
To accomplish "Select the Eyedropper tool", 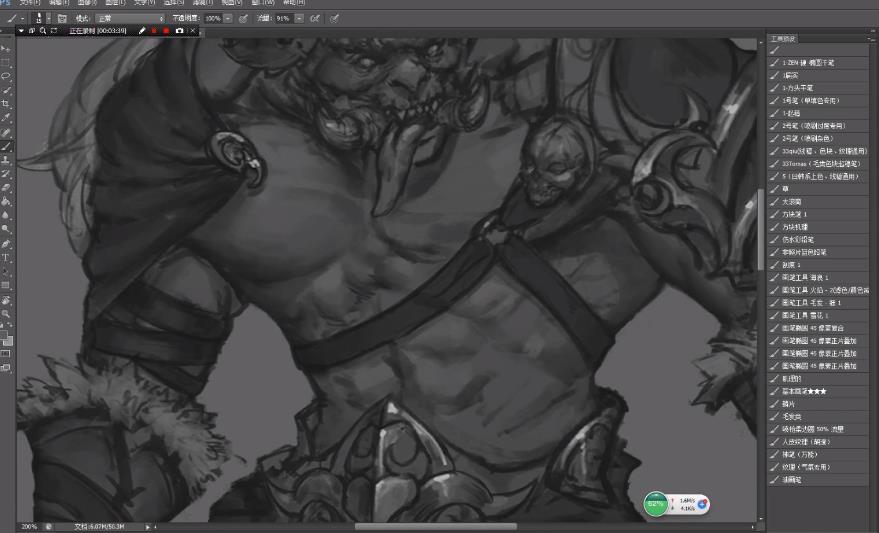I will pyautogui.click(x=6, y=118).
